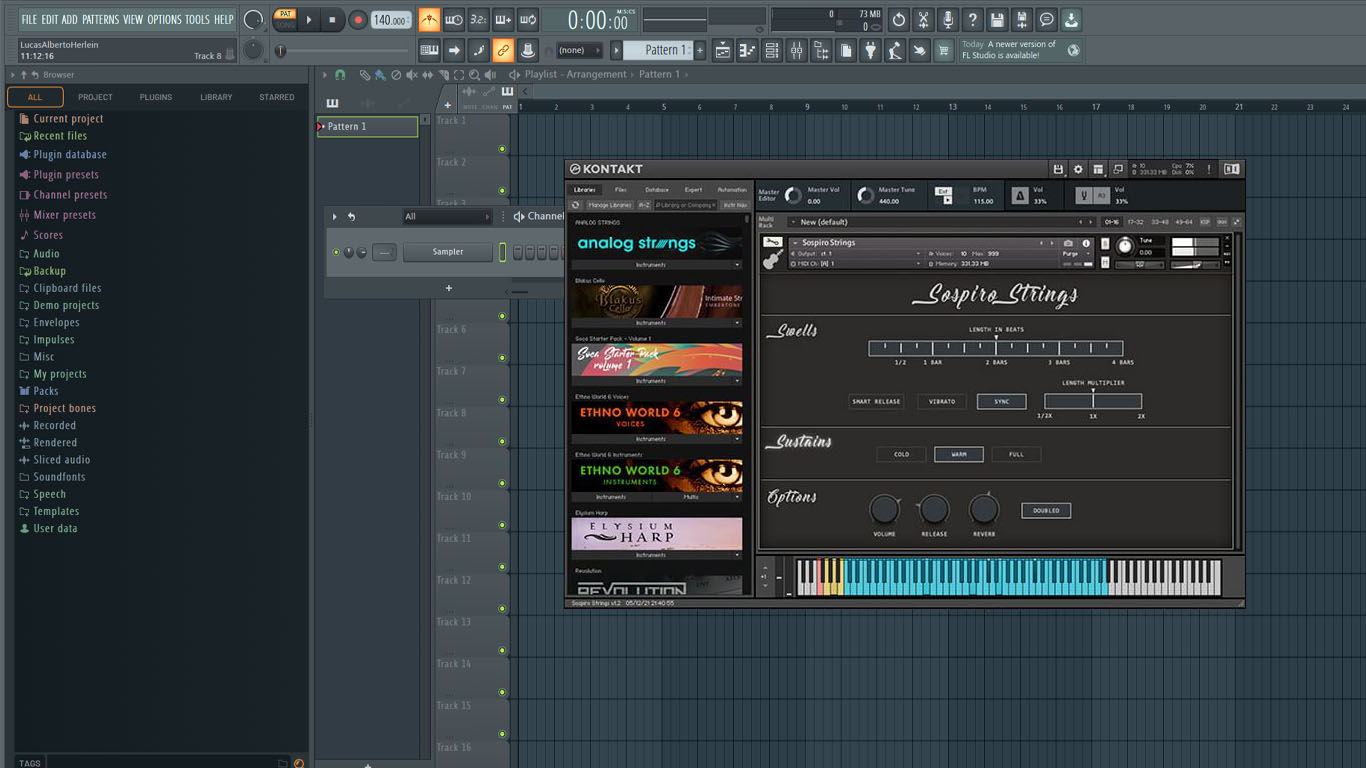
Task: Click the Sampler channel button
Action: coord(448,252)
